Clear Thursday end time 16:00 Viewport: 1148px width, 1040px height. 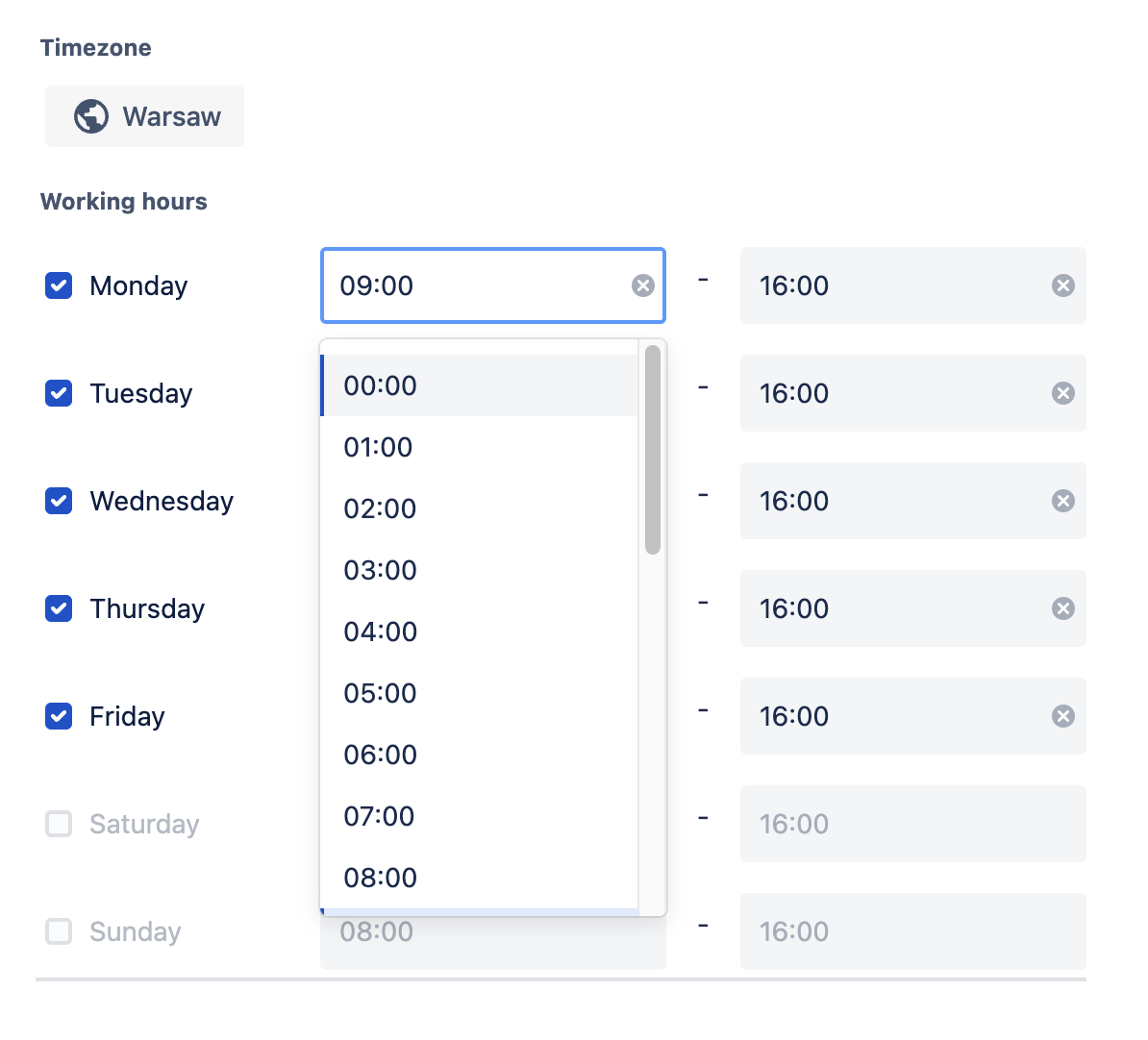click(1062, 608)
